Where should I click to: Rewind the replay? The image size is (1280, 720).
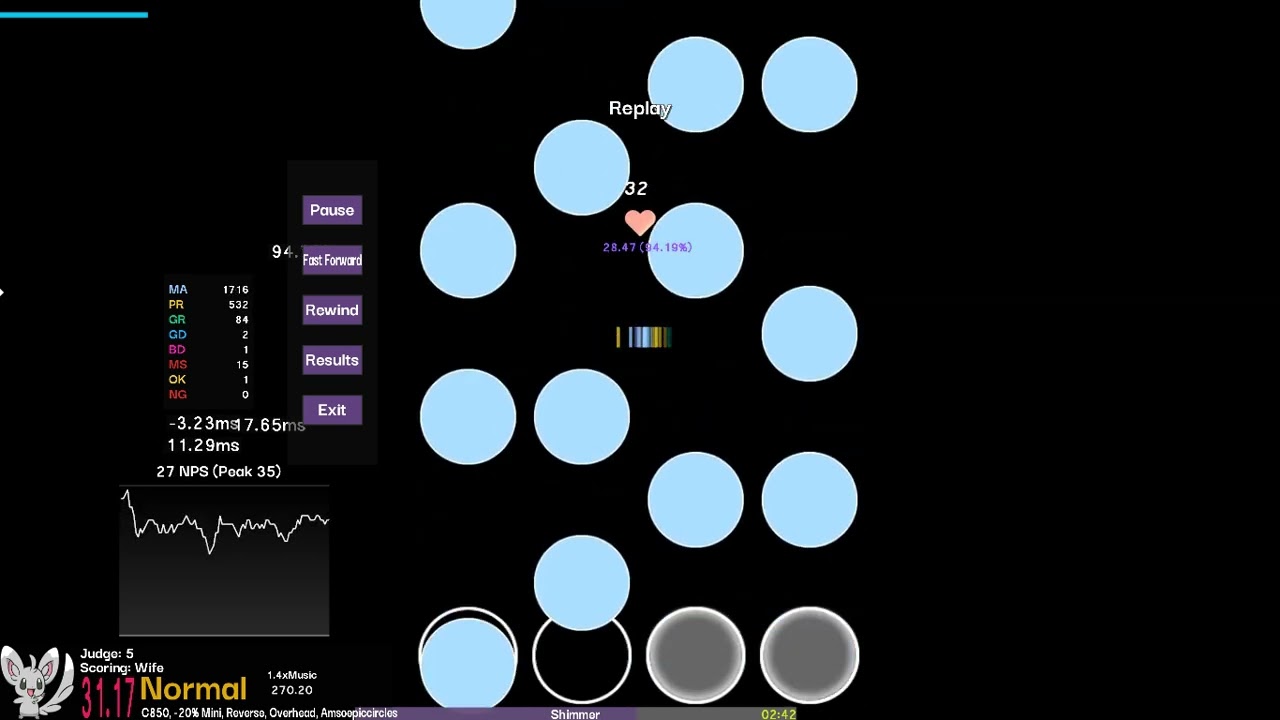332,310
